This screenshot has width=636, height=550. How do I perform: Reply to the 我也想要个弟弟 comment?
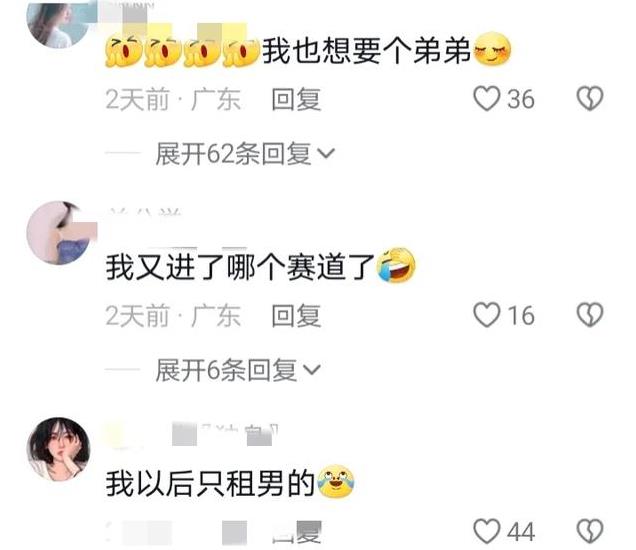(296, 99)
